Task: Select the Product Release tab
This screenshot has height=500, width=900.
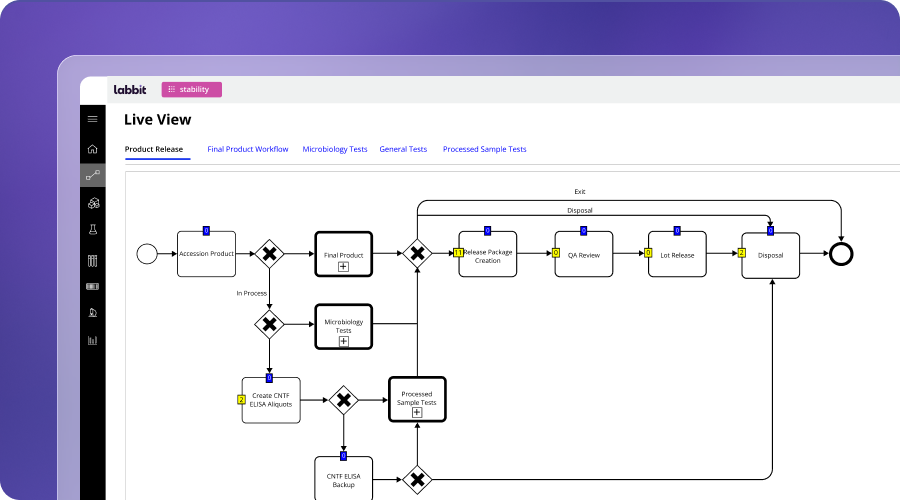Action: pyautogui.click(x=154, y=149)
